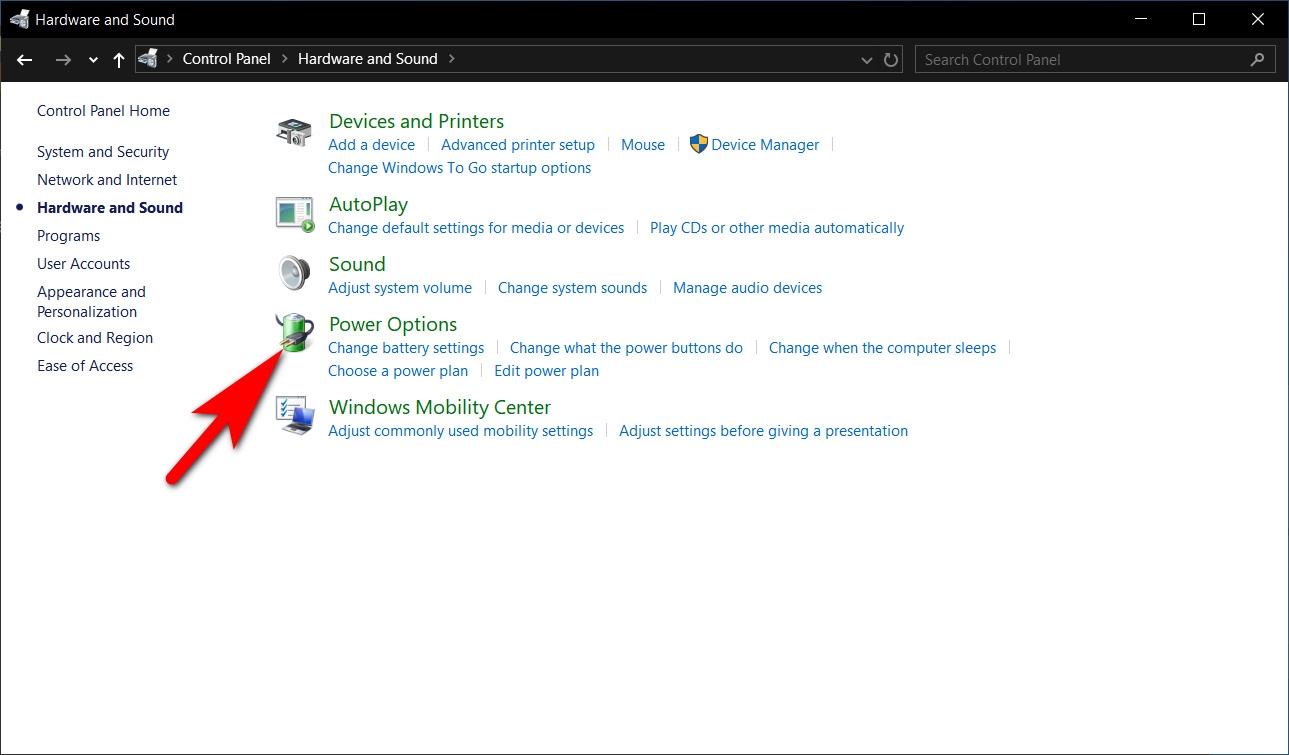Open Mouse settings link
The width and height of the screenshot is (1289, 755).
coord(643,145)
